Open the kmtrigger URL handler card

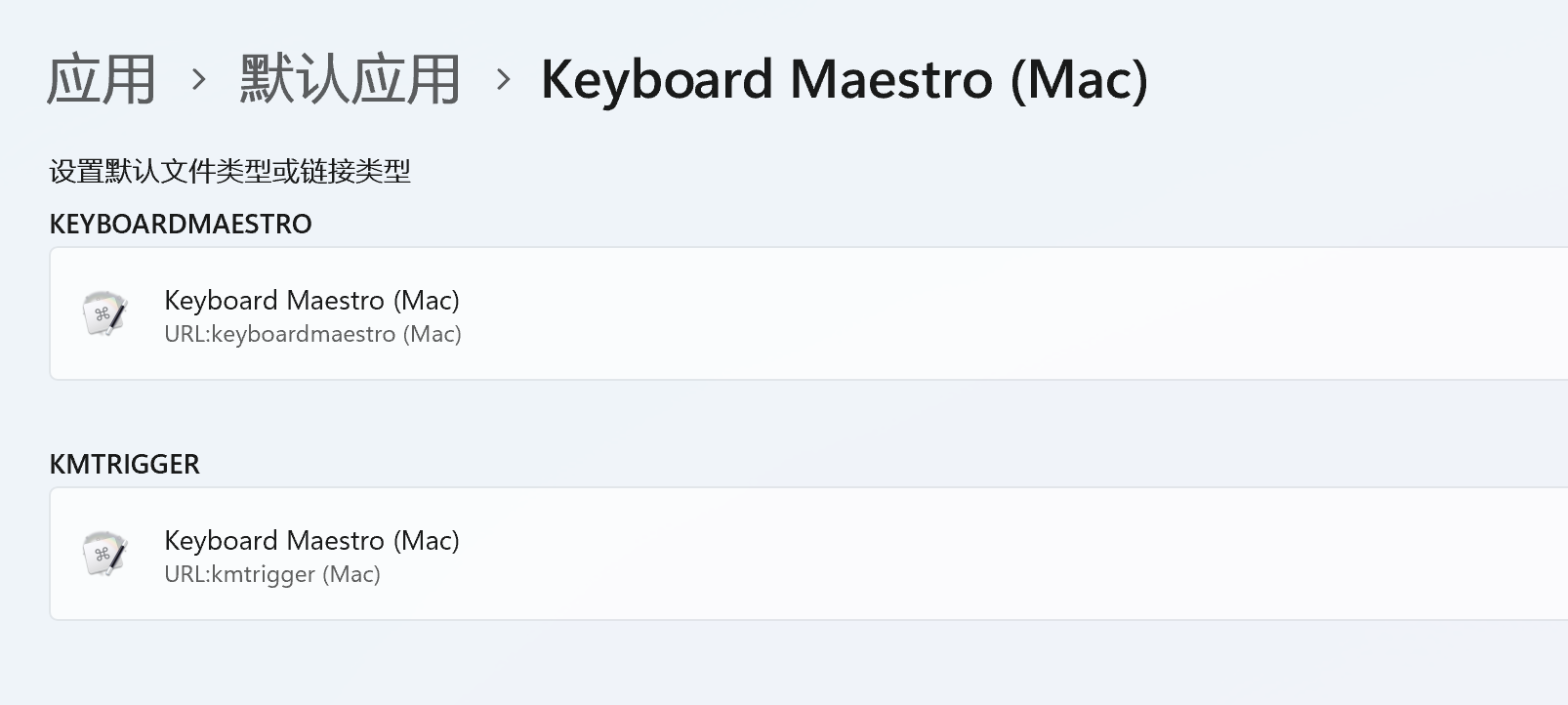click(808, 554)
